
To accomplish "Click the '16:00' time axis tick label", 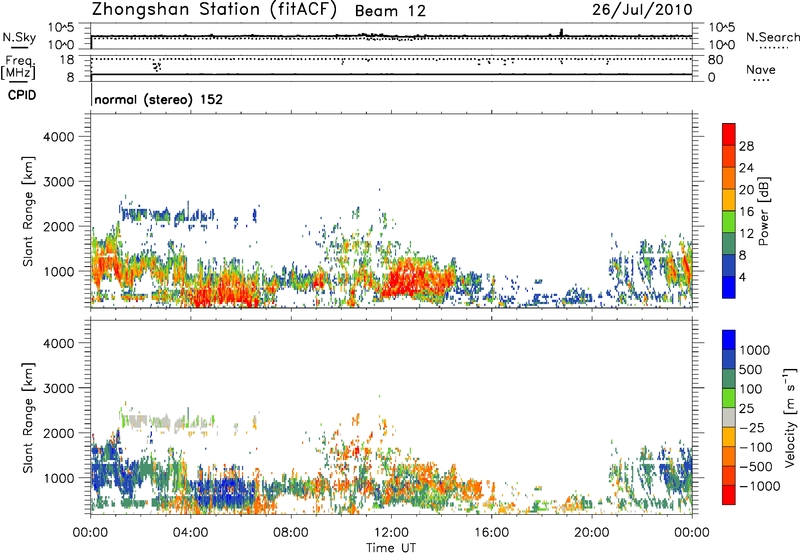I will [491, 533].
